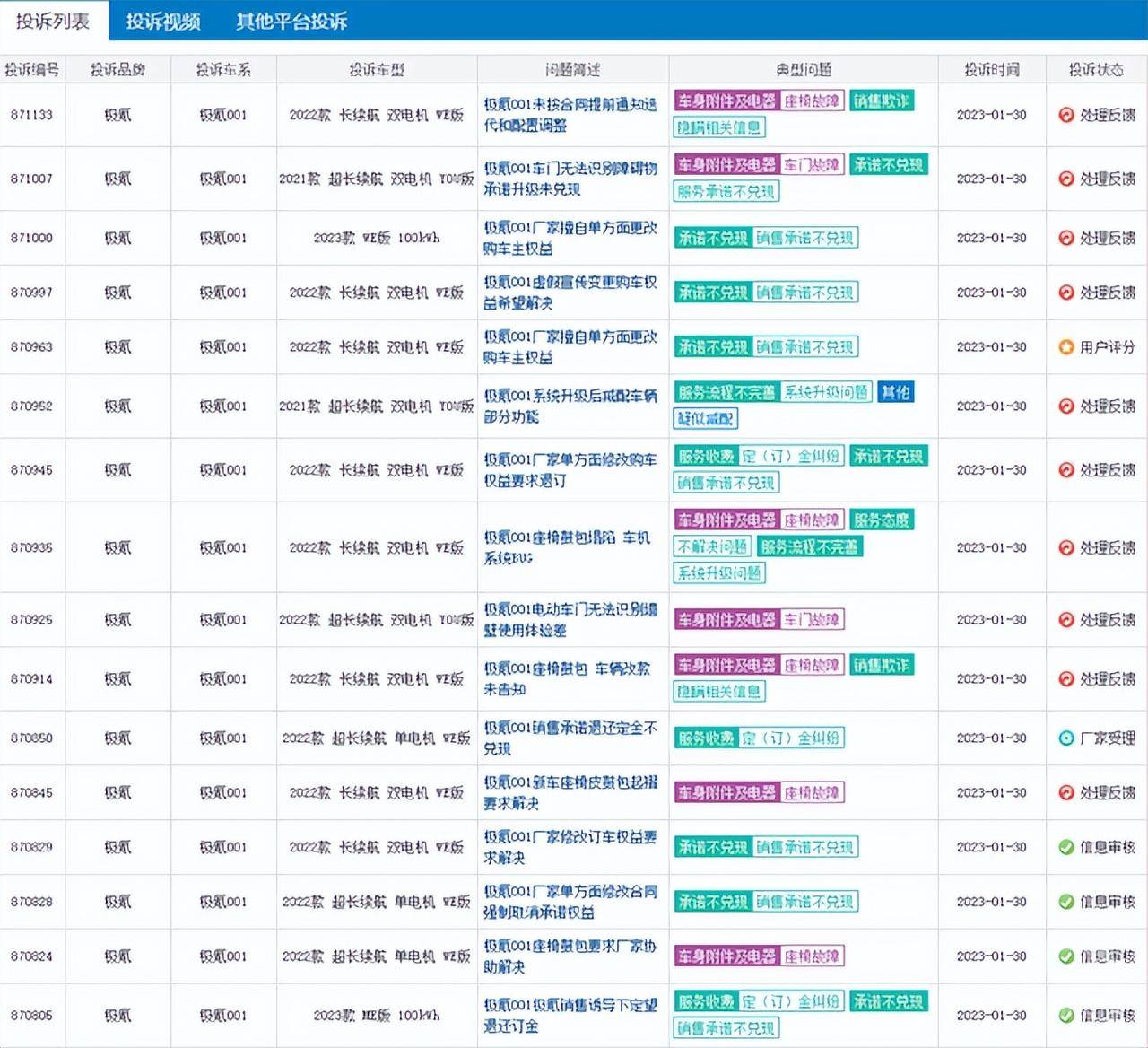Click the 服务收费 tag in row 870850
The height and width of the screenshot is (1048, 1148).
point(706,738)
